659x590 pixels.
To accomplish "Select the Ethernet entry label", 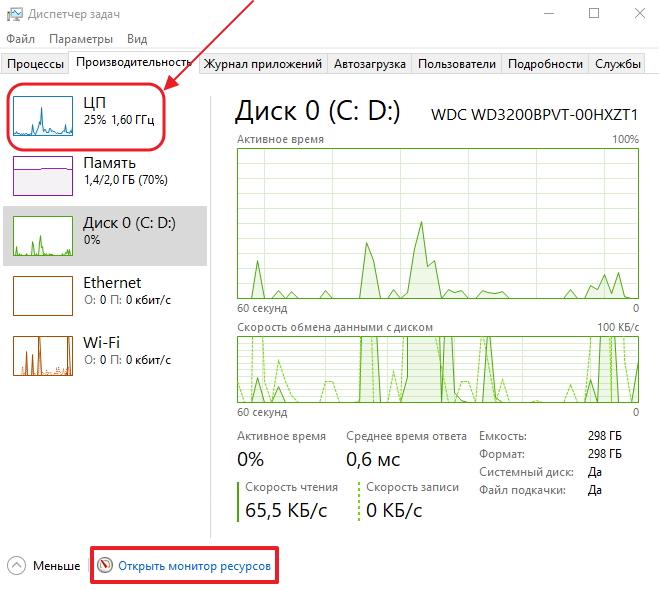I will tap(112, 283).
